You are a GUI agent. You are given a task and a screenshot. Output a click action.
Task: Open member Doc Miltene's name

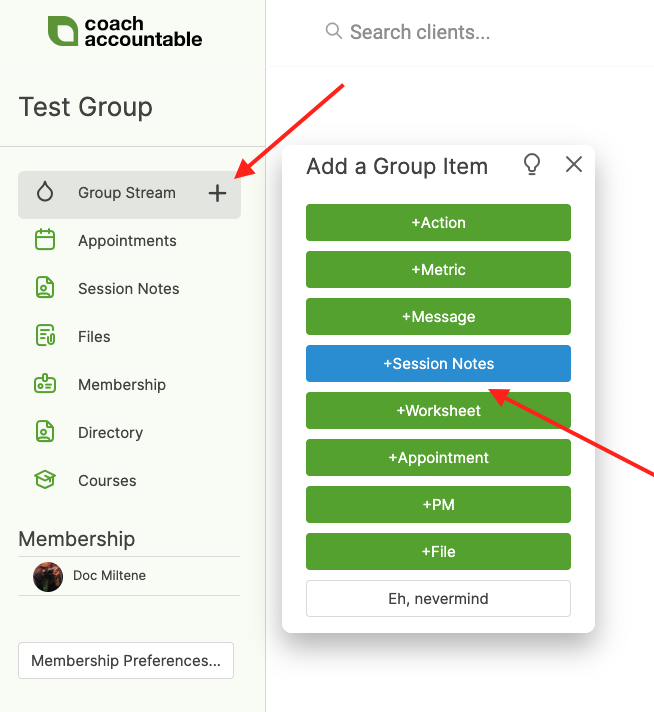tap(109, 575)
